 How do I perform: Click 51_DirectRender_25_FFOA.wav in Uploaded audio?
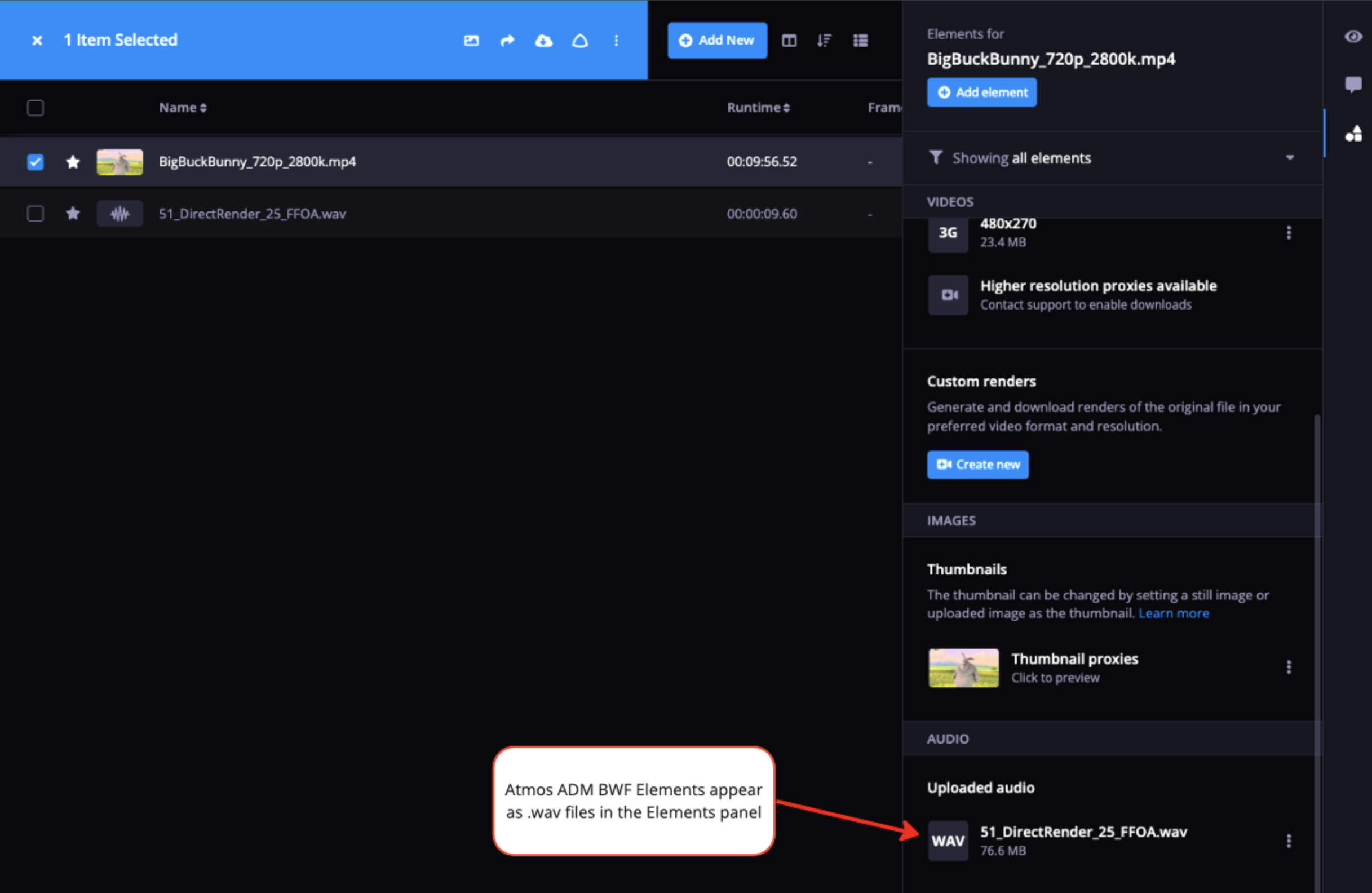[1084, 832]
